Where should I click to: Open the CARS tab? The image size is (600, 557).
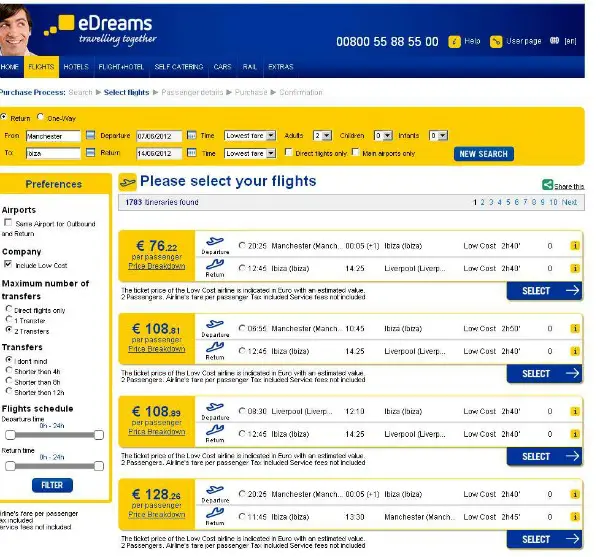coord(222,67)
